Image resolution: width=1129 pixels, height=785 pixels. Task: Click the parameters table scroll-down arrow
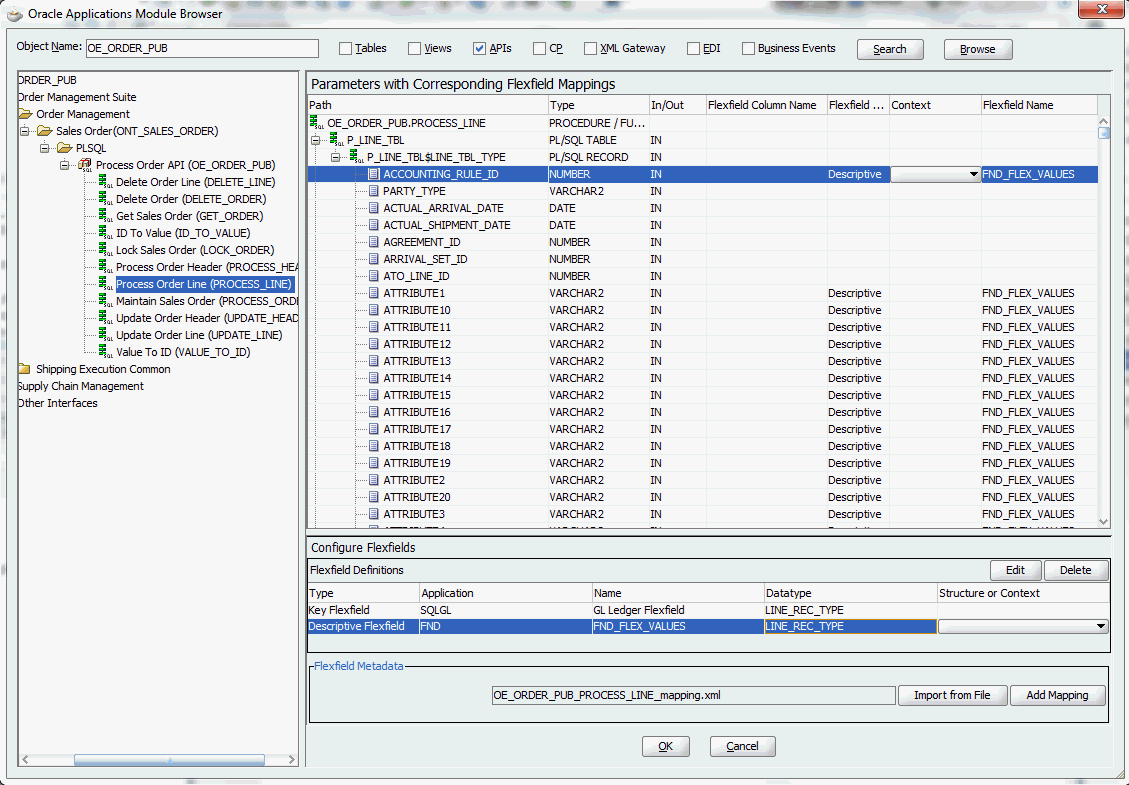pyautogui.click(x=1104, y=521)
